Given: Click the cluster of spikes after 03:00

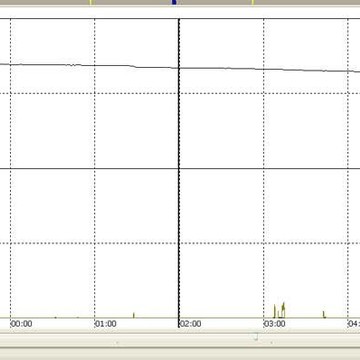Looking at the screenshot, I should pyautogui.click(x=279, y=310).
